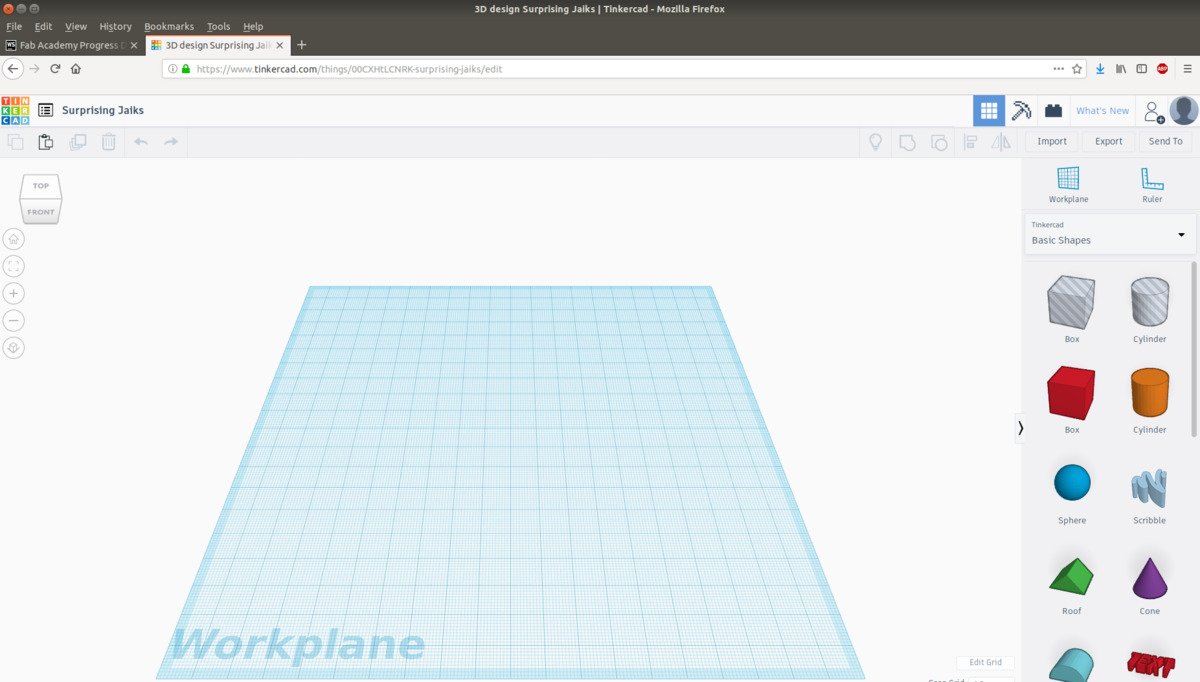The image size is (1200, 682).
Task: Collapse the shapes panel chevron
Action: [x=1020, y=427]
